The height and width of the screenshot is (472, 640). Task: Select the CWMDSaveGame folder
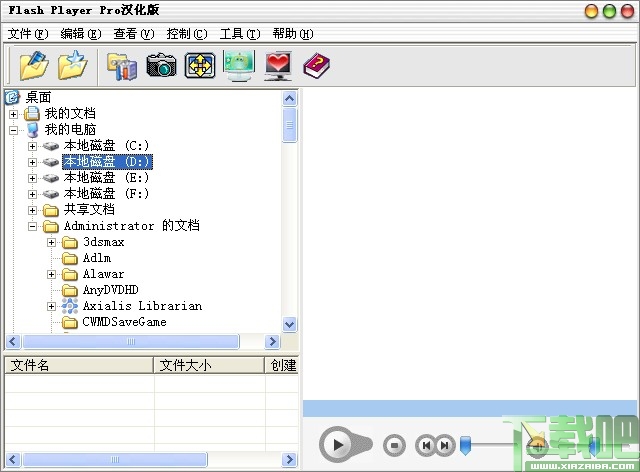coord(124,322)
